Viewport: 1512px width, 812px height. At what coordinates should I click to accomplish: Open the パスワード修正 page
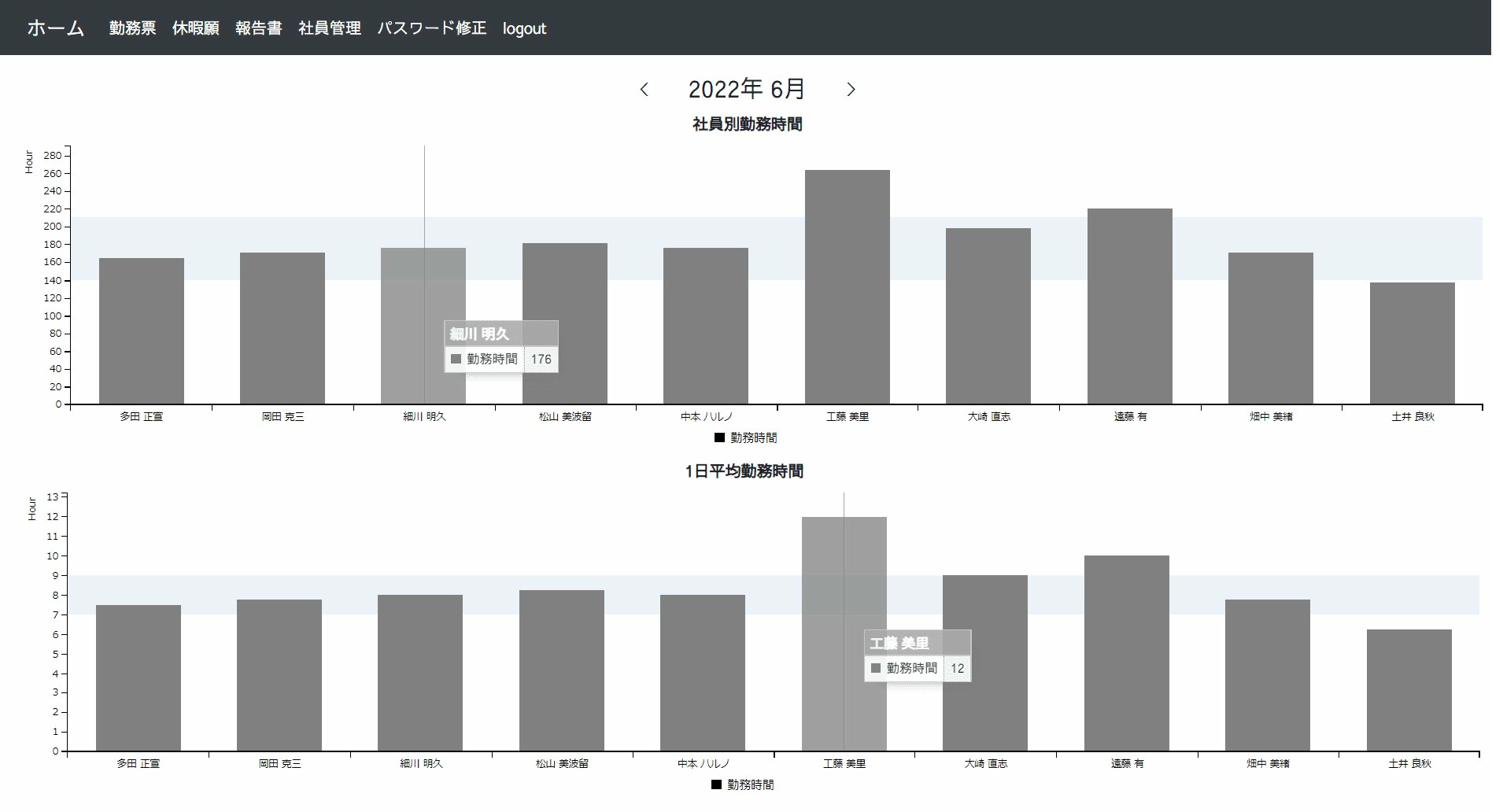coord(431,28)
